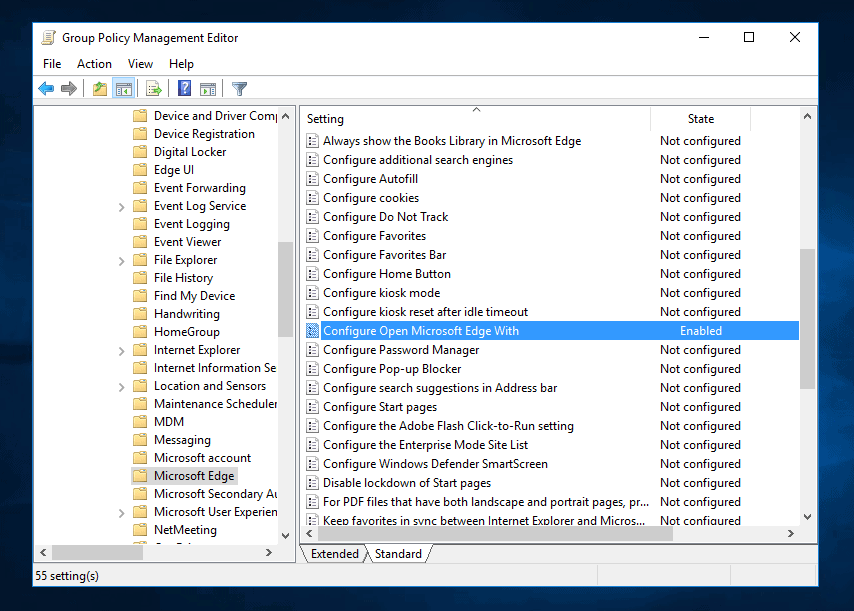The image size is (854, 611).
Task: Click the Back arrow toolbar icon
Action: click(46, 88)
